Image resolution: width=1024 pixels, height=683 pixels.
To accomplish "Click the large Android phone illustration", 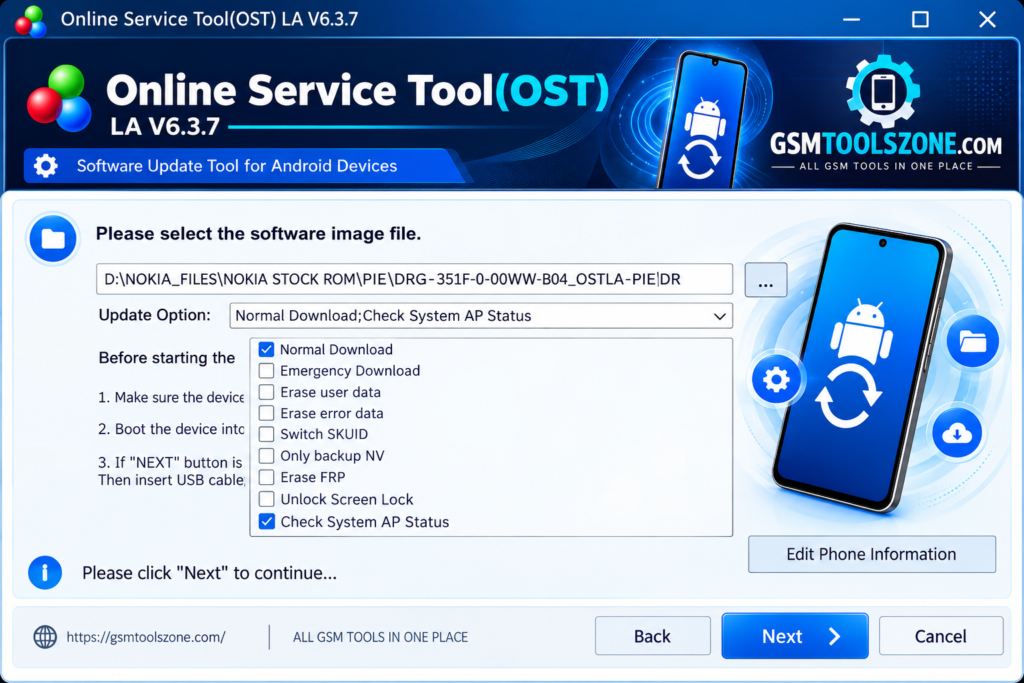I will 861,368.
